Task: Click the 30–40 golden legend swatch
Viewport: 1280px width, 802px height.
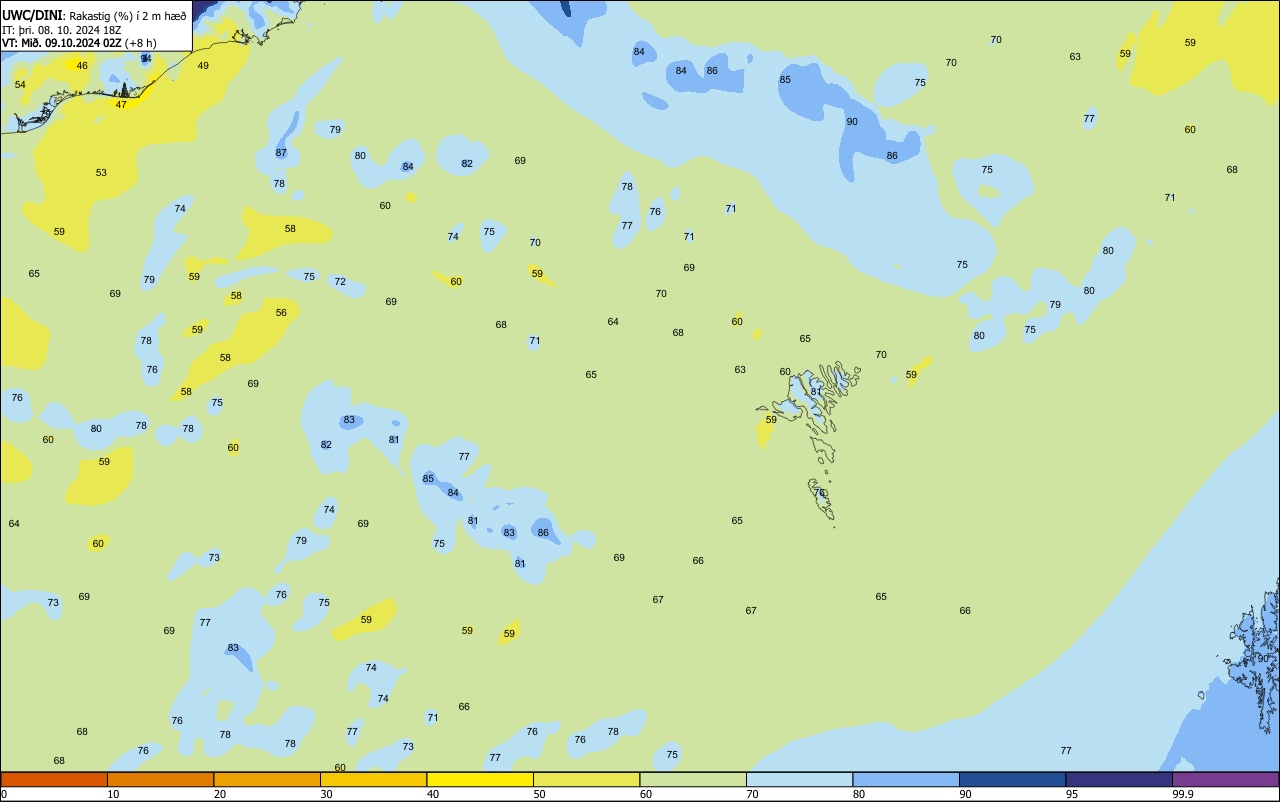Action: [x=374, y=779]
